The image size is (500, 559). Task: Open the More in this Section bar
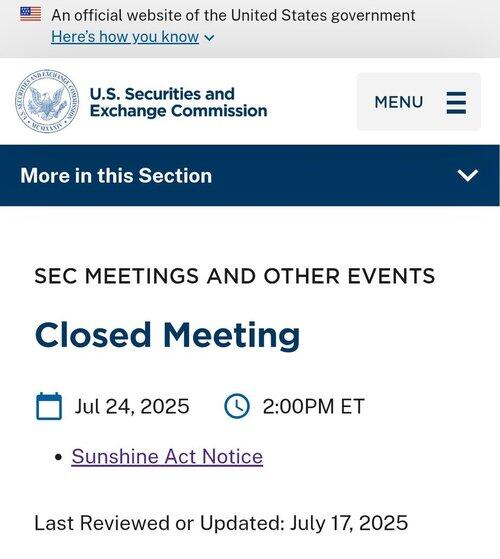250,175
